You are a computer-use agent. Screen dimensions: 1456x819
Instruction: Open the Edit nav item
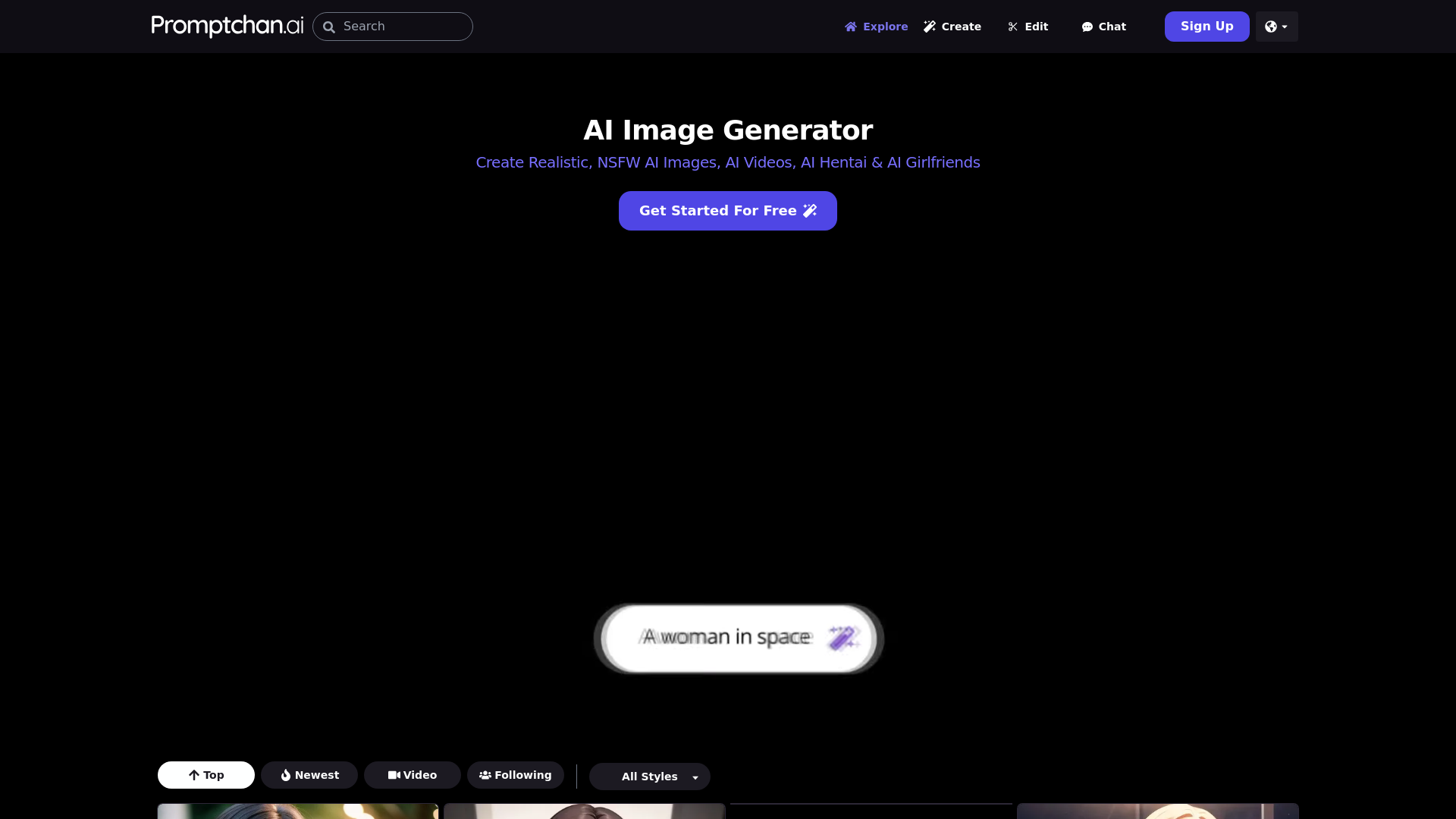coord(1028,27)
